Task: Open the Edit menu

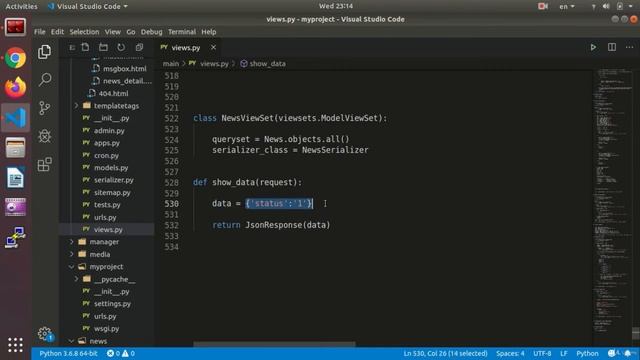Action: pos(57,32)
